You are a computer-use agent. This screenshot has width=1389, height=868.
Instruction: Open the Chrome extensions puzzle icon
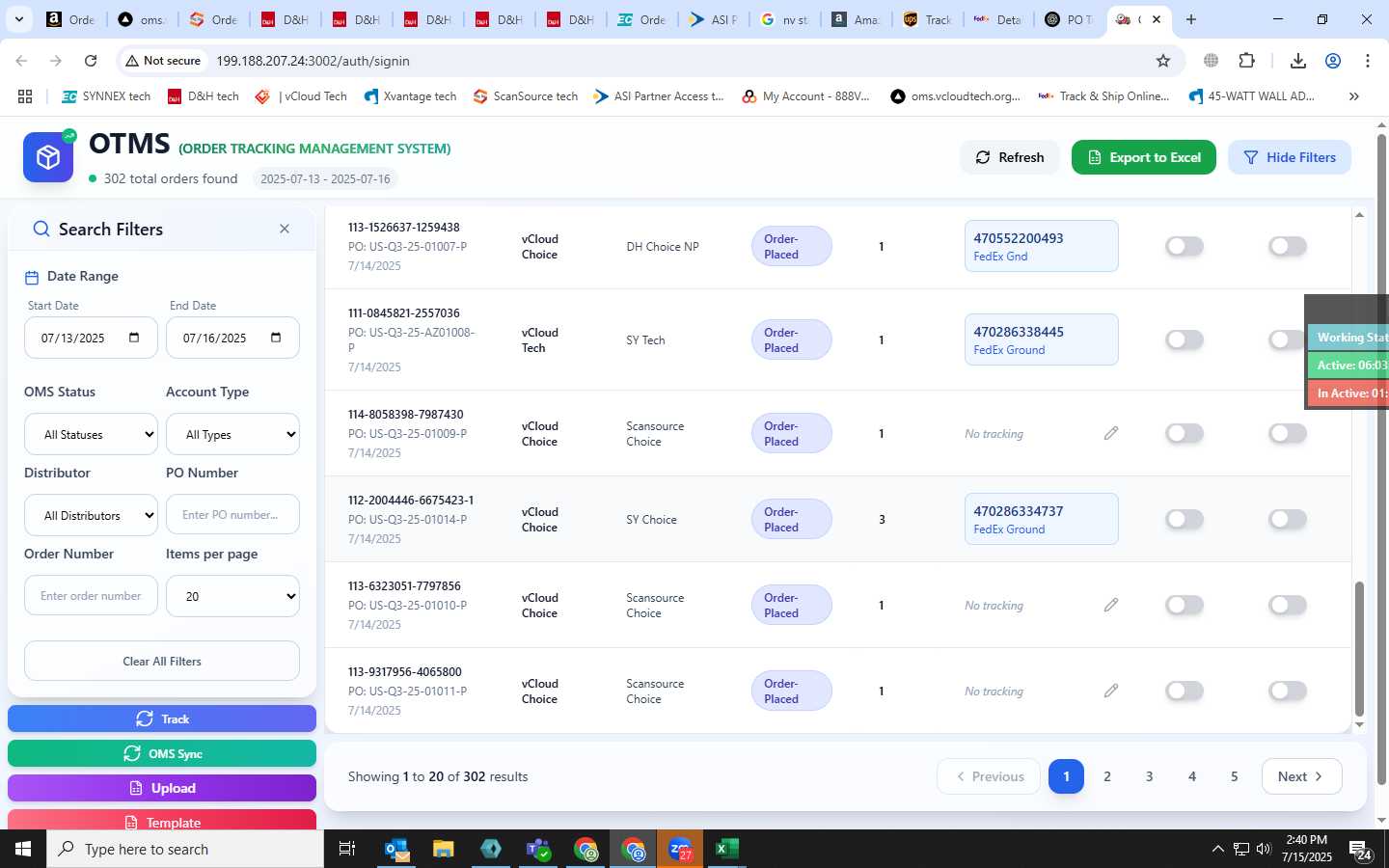tap(1246, 61)
